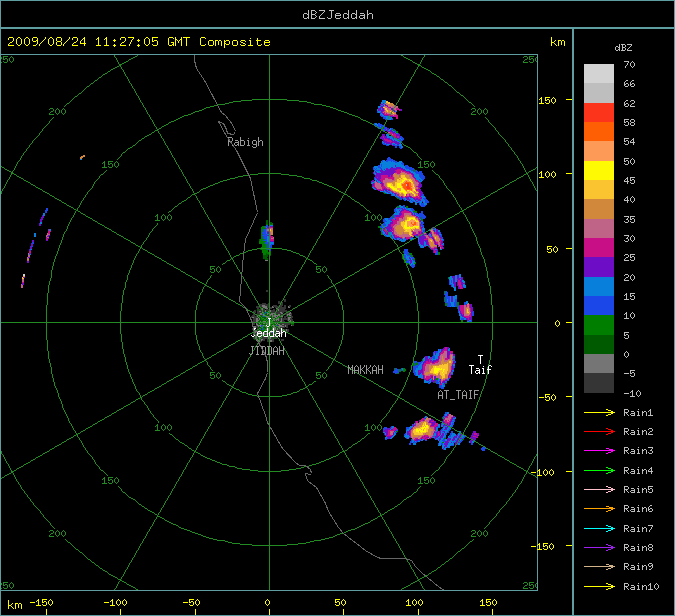This screenshot has height=616, width=675.
Task: Click the -10 value on dBZ scale
Action: coord(632,393)
